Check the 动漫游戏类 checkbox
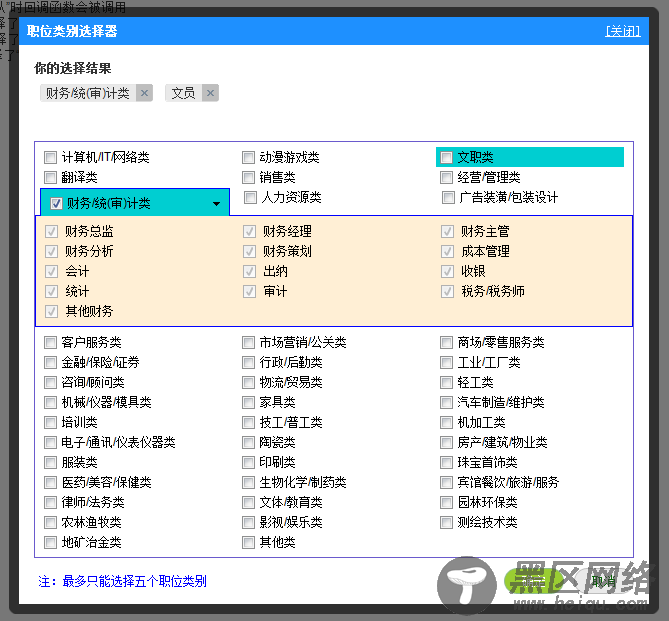Image resolution: width=669 pixels, height=621 pixels. [x=248, y=157]
